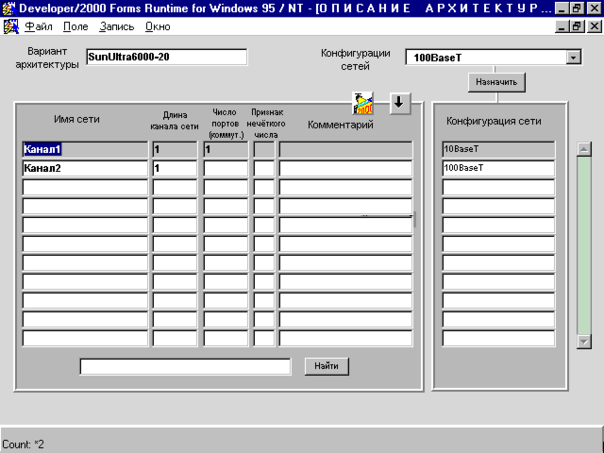Open the Поле menu
Screen dimensions: 604x453
76,27
